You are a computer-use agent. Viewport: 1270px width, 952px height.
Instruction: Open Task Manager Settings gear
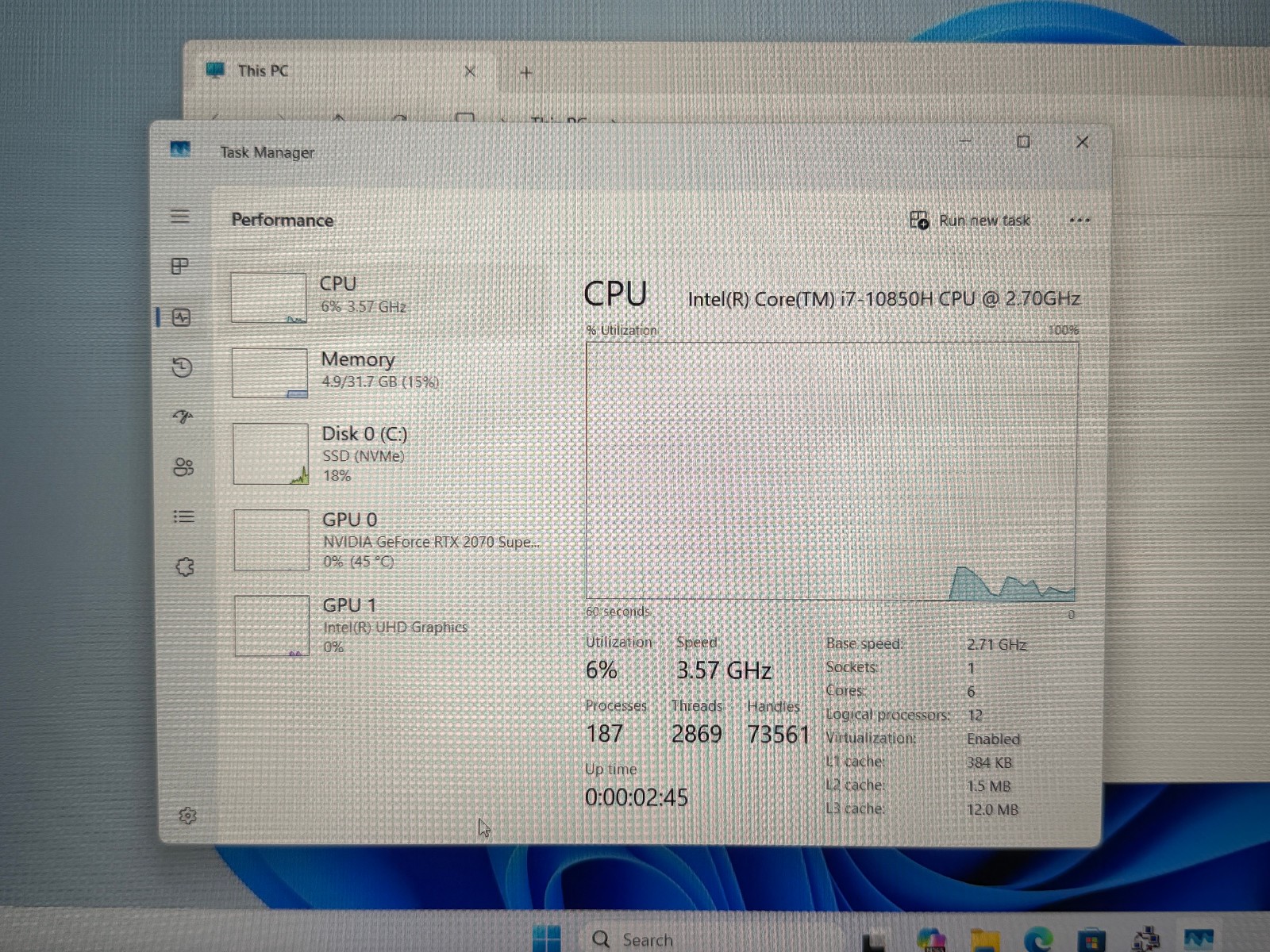(x=187, y=816)
